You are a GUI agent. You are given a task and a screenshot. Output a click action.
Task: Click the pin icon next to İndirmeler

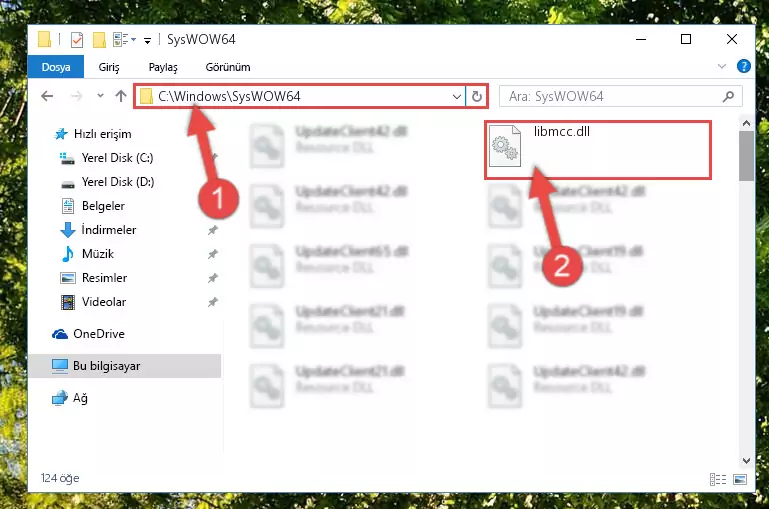(212, 230)
